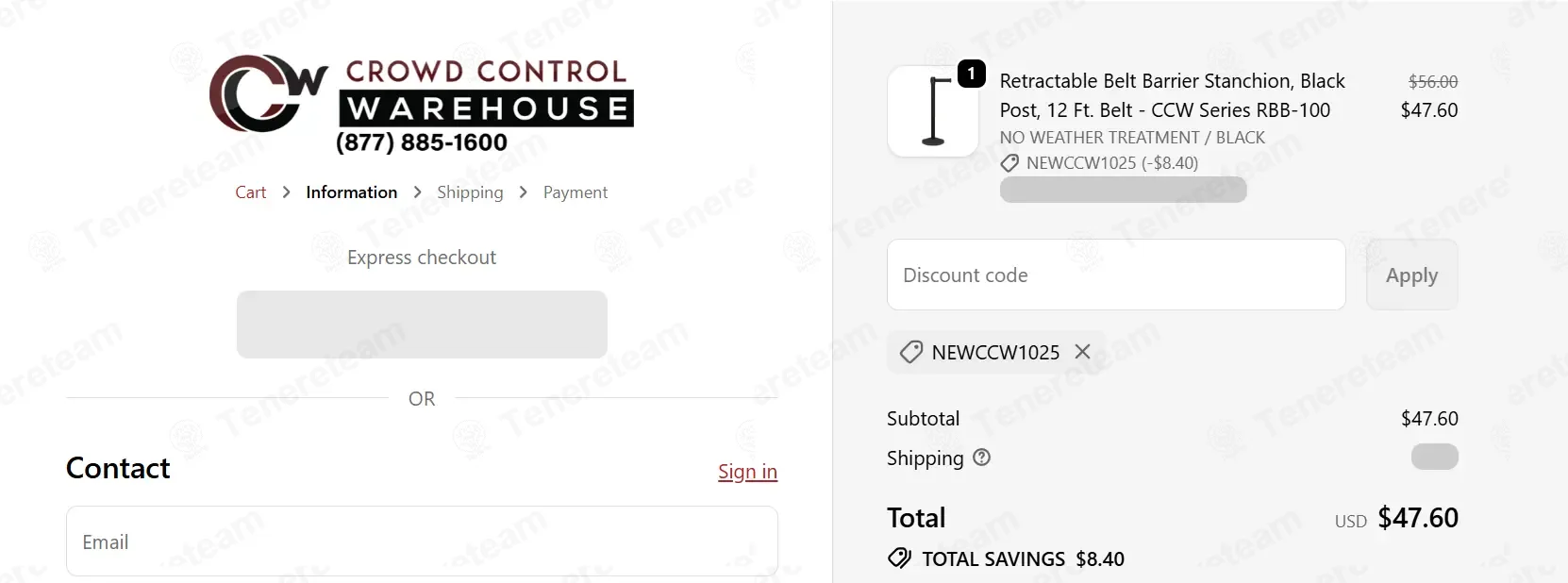This screenshot has height=583, width=1568.
Task: Click the USD $47.60 total amount
Action: (1417, 518)
